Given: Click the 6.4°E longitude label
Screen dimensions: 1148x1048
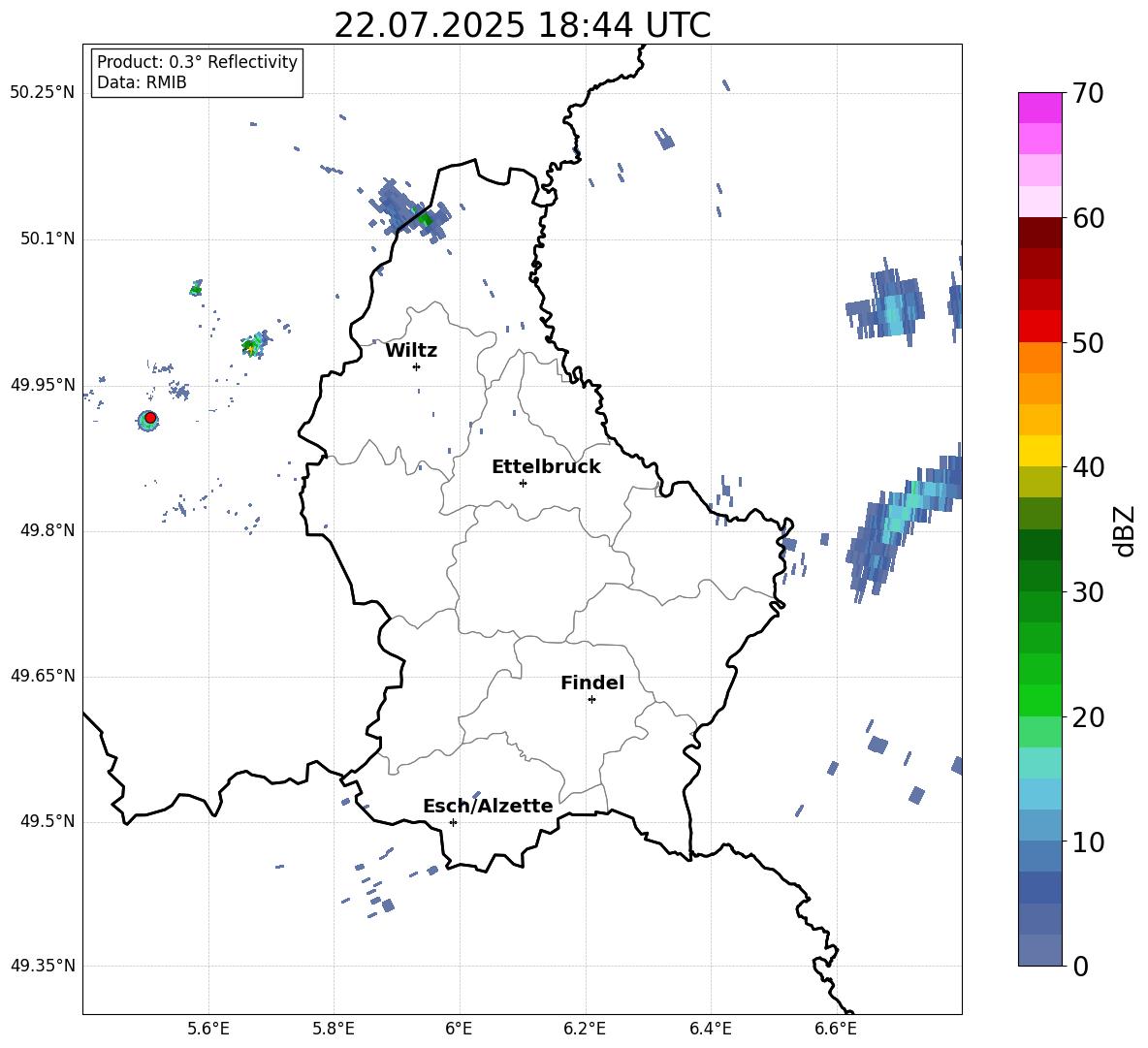Looking at the screenshot, I should coord(710,1029).
